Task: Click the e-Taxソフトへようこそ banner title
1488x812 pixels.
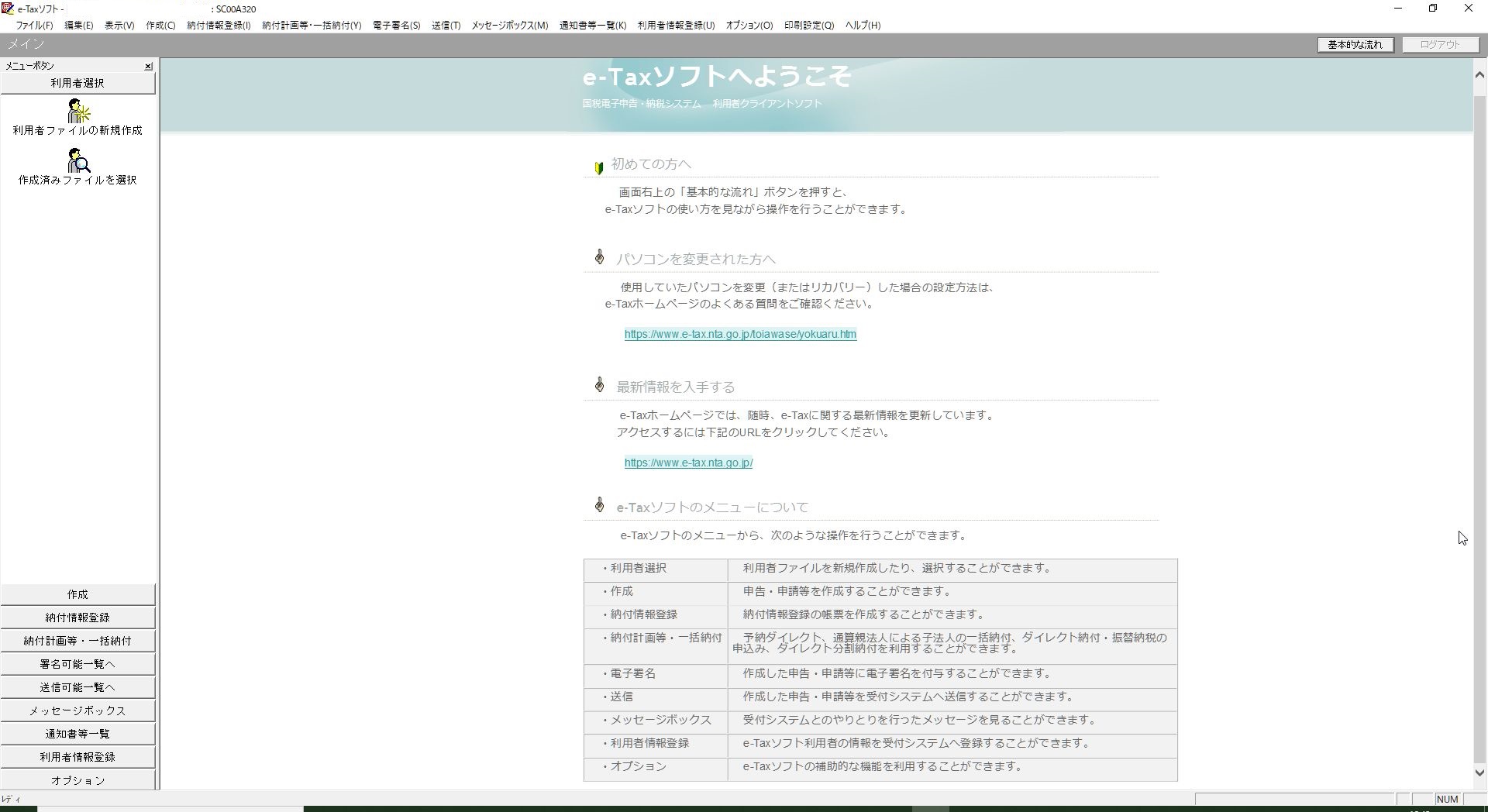Action: click(717, 76)
